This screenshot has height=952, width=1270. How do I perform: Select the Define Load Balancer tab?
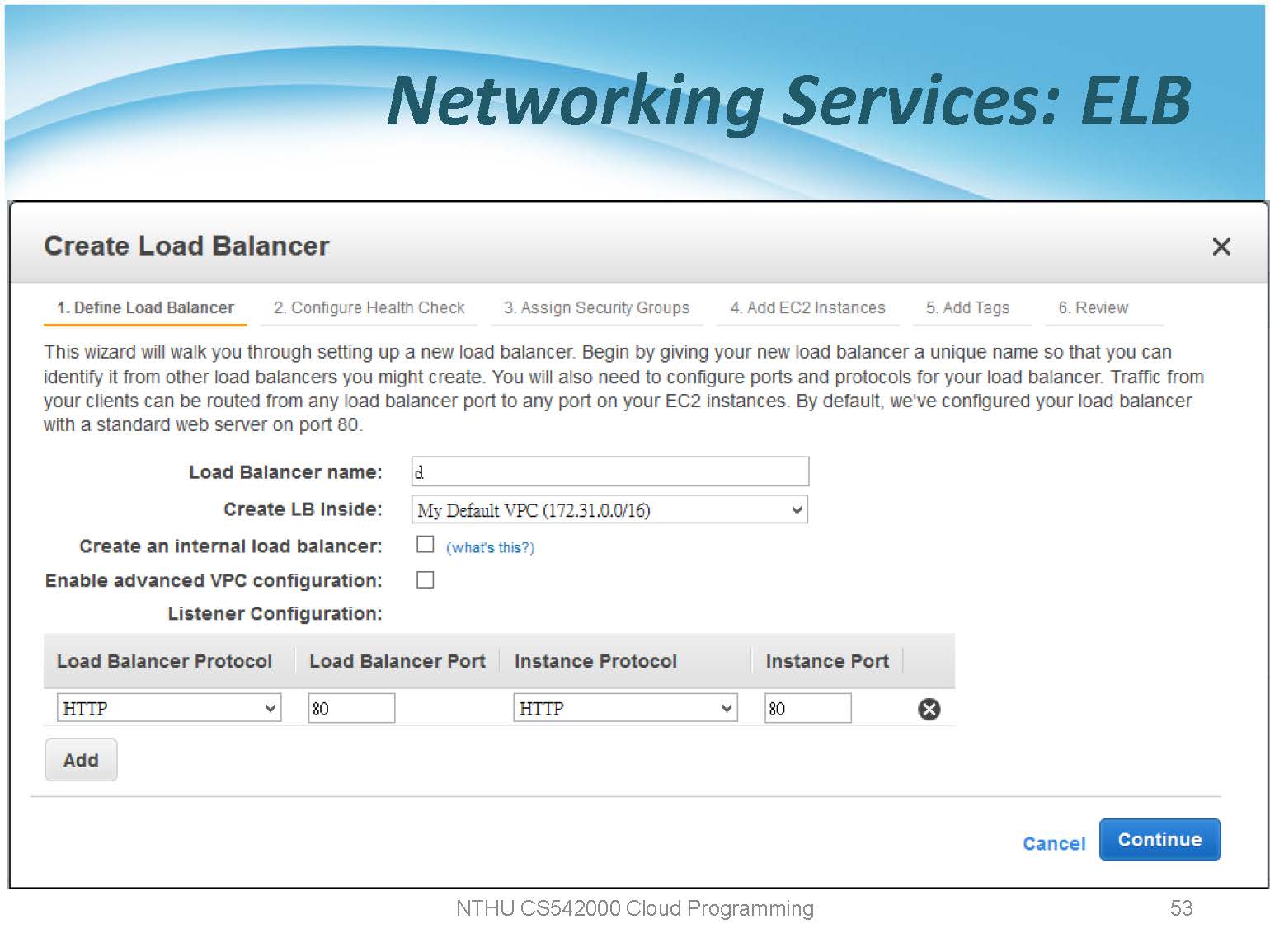tap(145, 308)
